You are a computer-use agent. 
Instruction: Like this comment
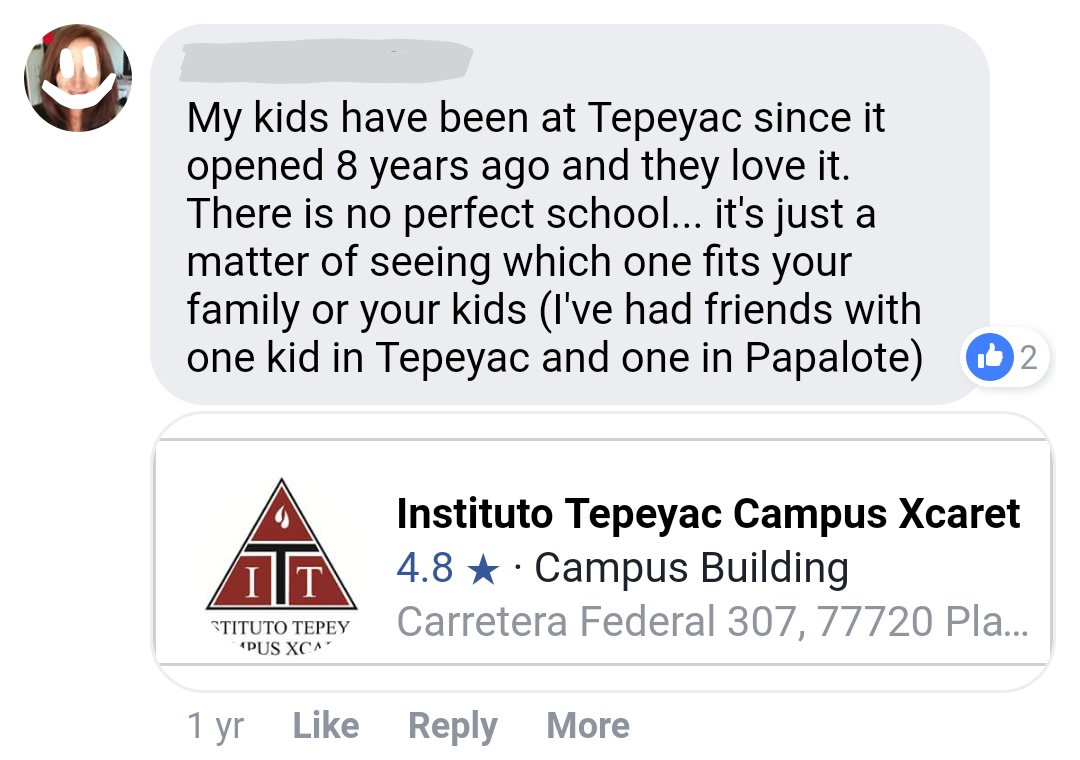click(x=326, y=726)
